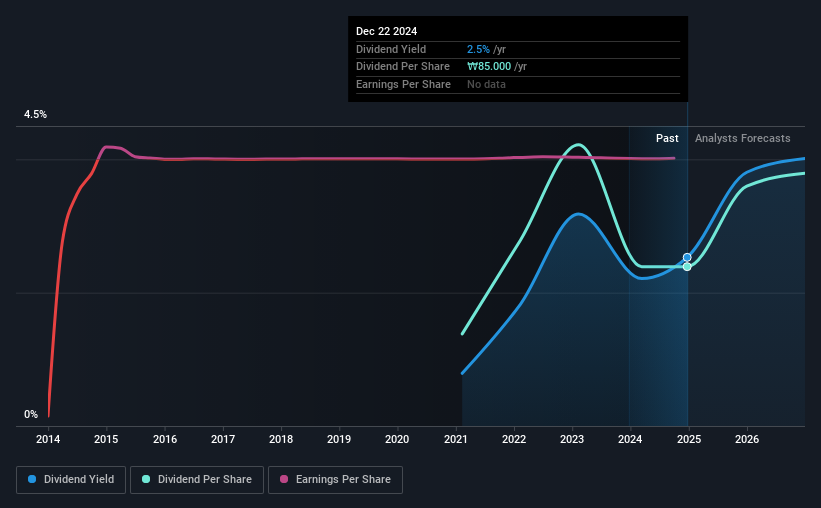Click the 2025 x-axis year label
Viewport: 821px width, 508px height.
(x=689, y=439)
